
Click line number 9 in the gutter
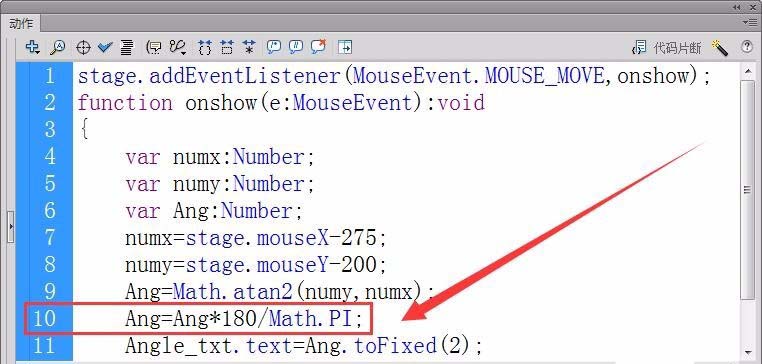point(50,291)
